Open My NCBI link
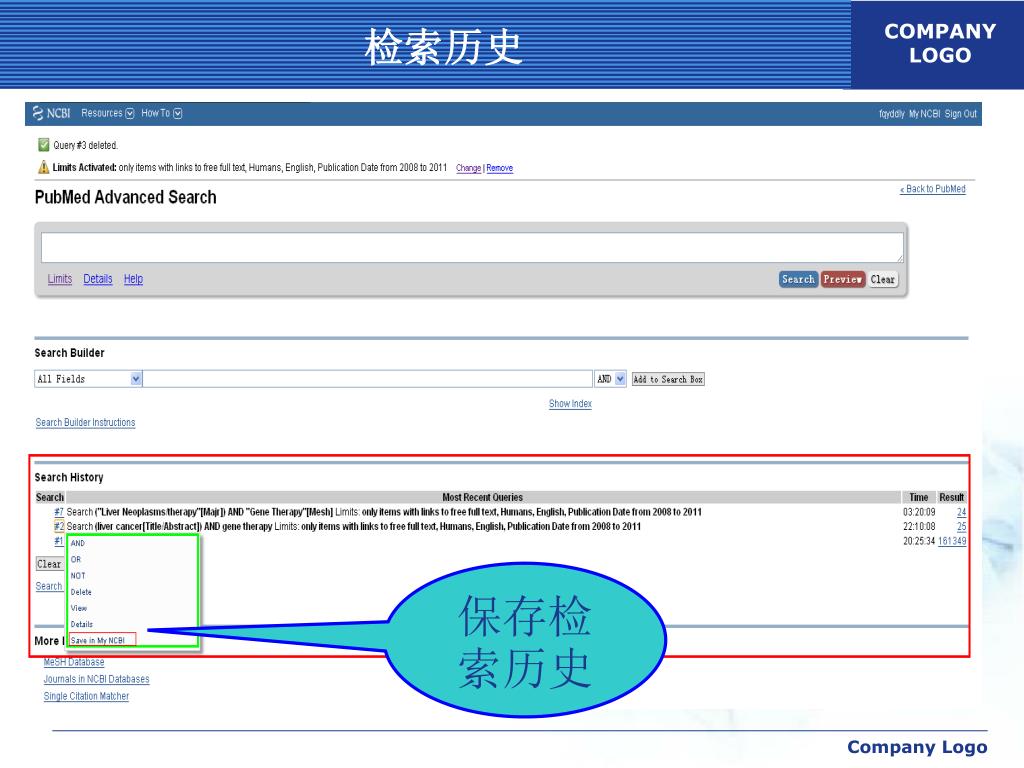The height and width of the screenshot is (768, 1024). tap(925, 114)
